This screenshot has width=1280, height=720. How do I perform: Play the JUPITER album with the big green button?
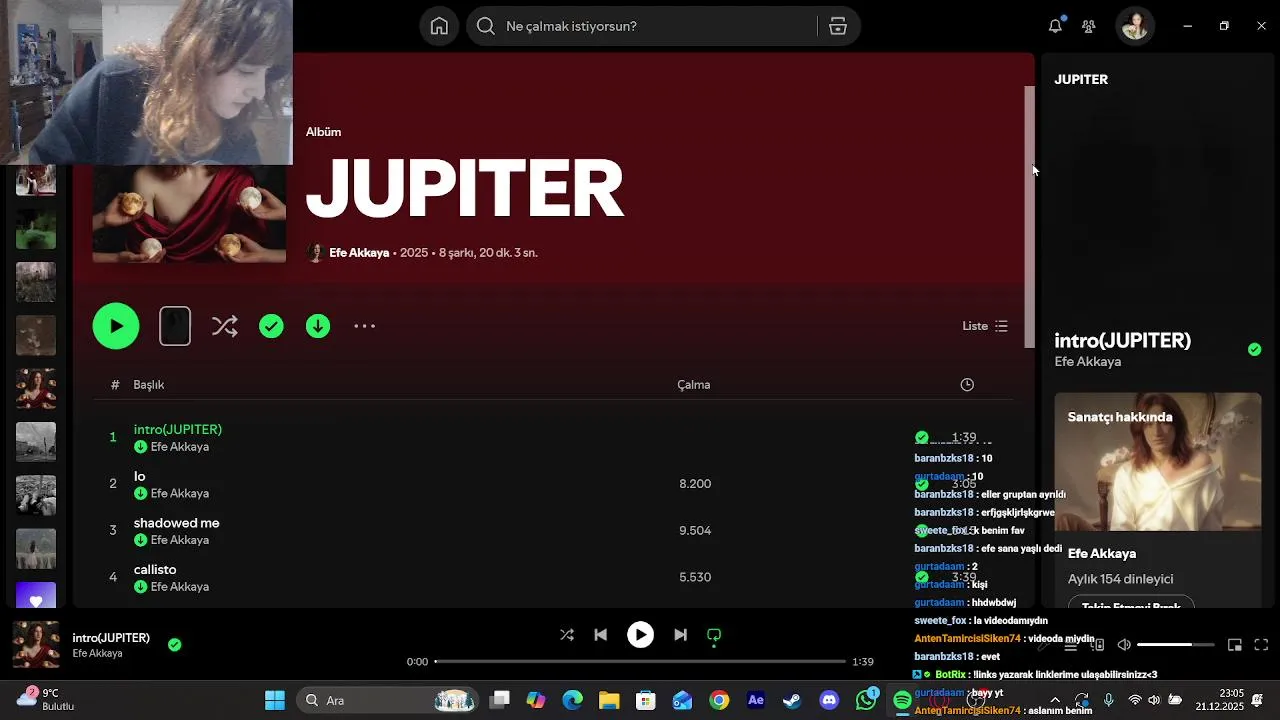tap(116, 326)
